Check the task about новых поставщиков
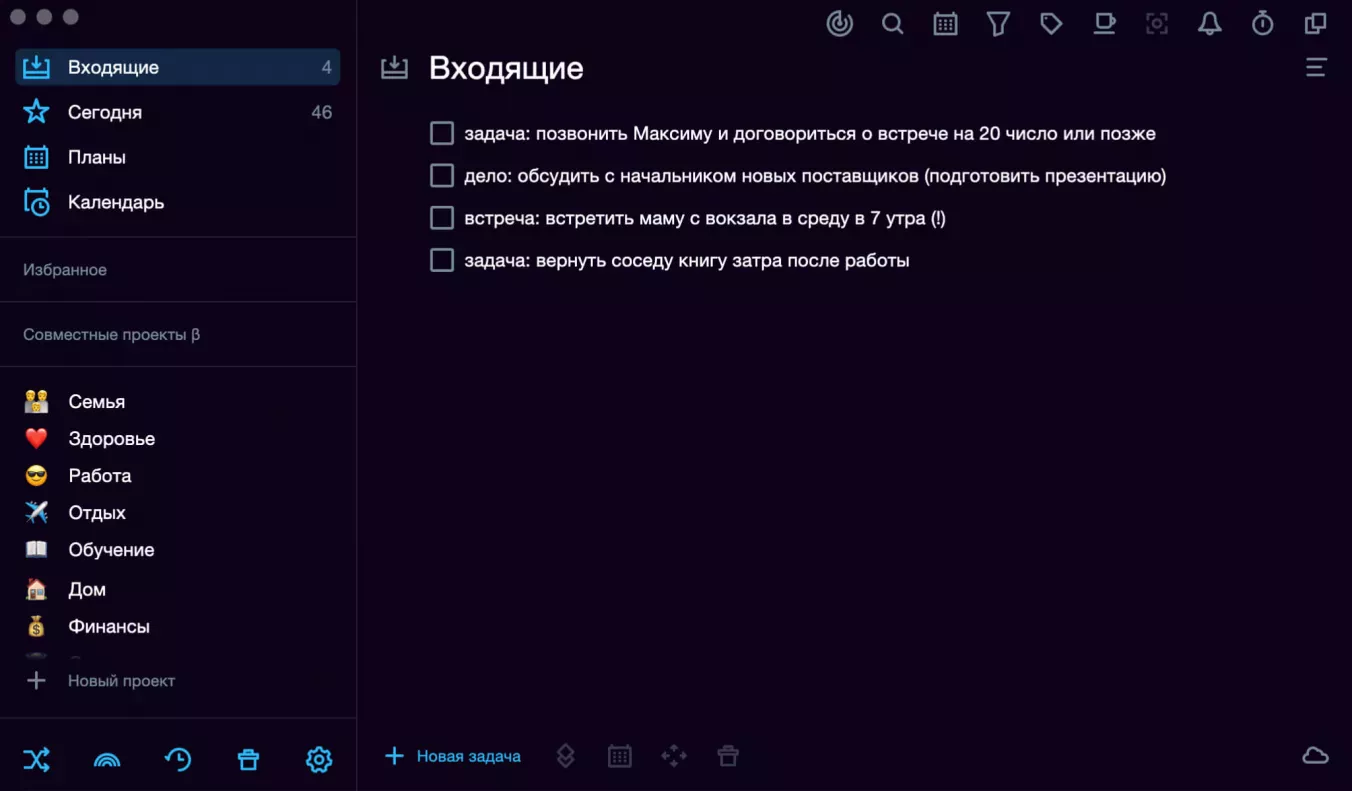The width and height of the screenshot is (1352, 791). 442,176
